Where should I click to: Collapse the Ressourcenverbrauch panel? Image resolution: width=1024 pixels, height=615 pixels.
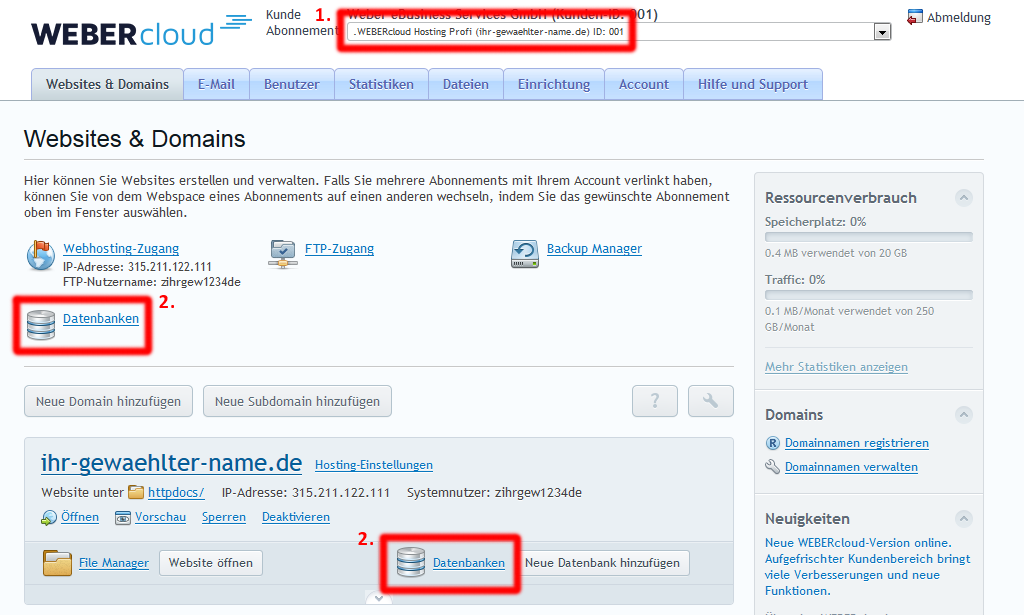964,198
